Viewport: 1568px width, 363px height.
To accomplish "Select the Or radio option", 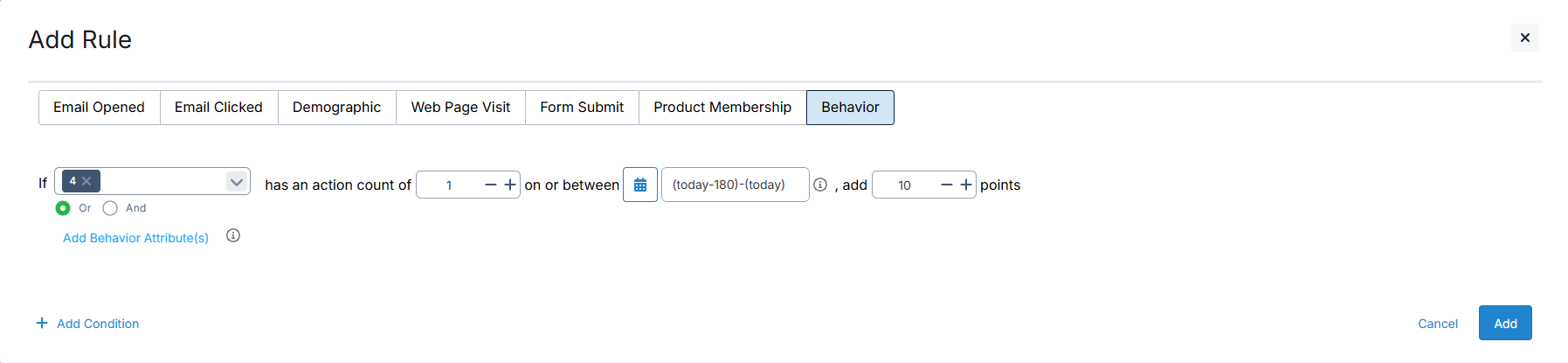I will 63,208.
